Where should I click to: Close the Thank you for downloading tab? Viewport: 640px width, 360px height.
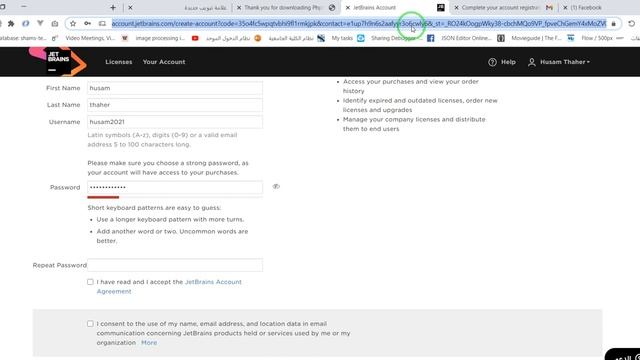point(239,7)
